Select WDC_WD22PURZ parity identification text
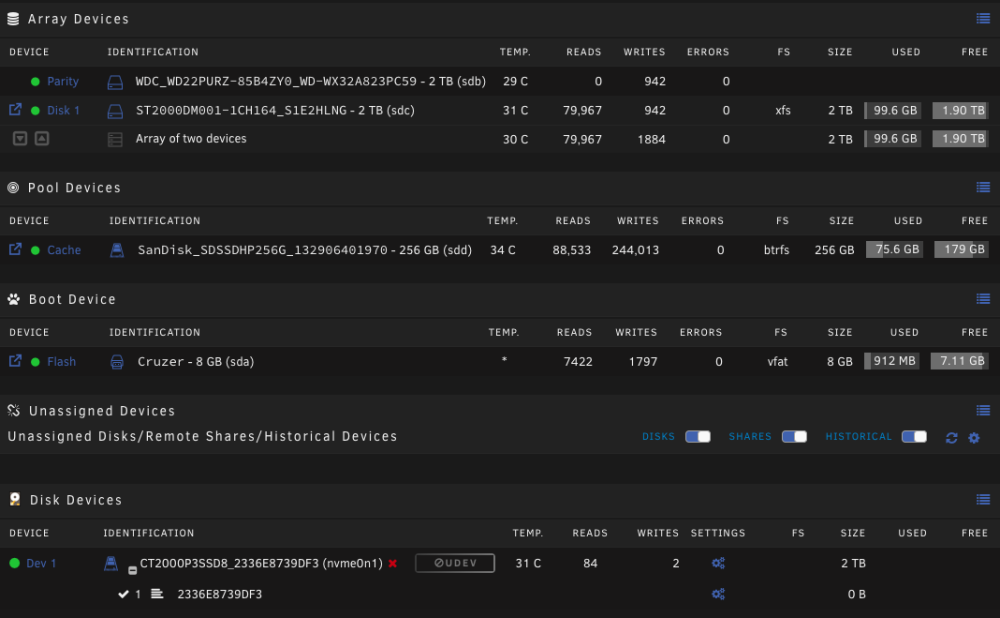 pos(311,82)
